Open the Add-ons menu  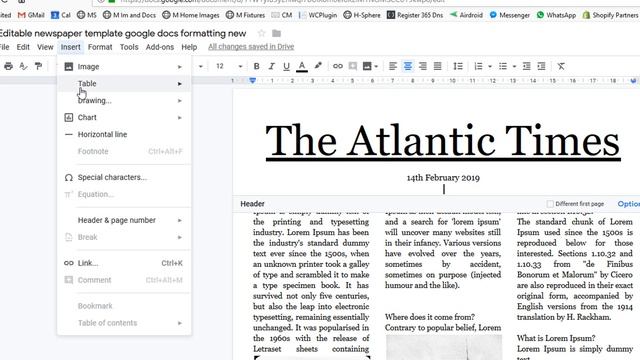click(x=160, y=47)
